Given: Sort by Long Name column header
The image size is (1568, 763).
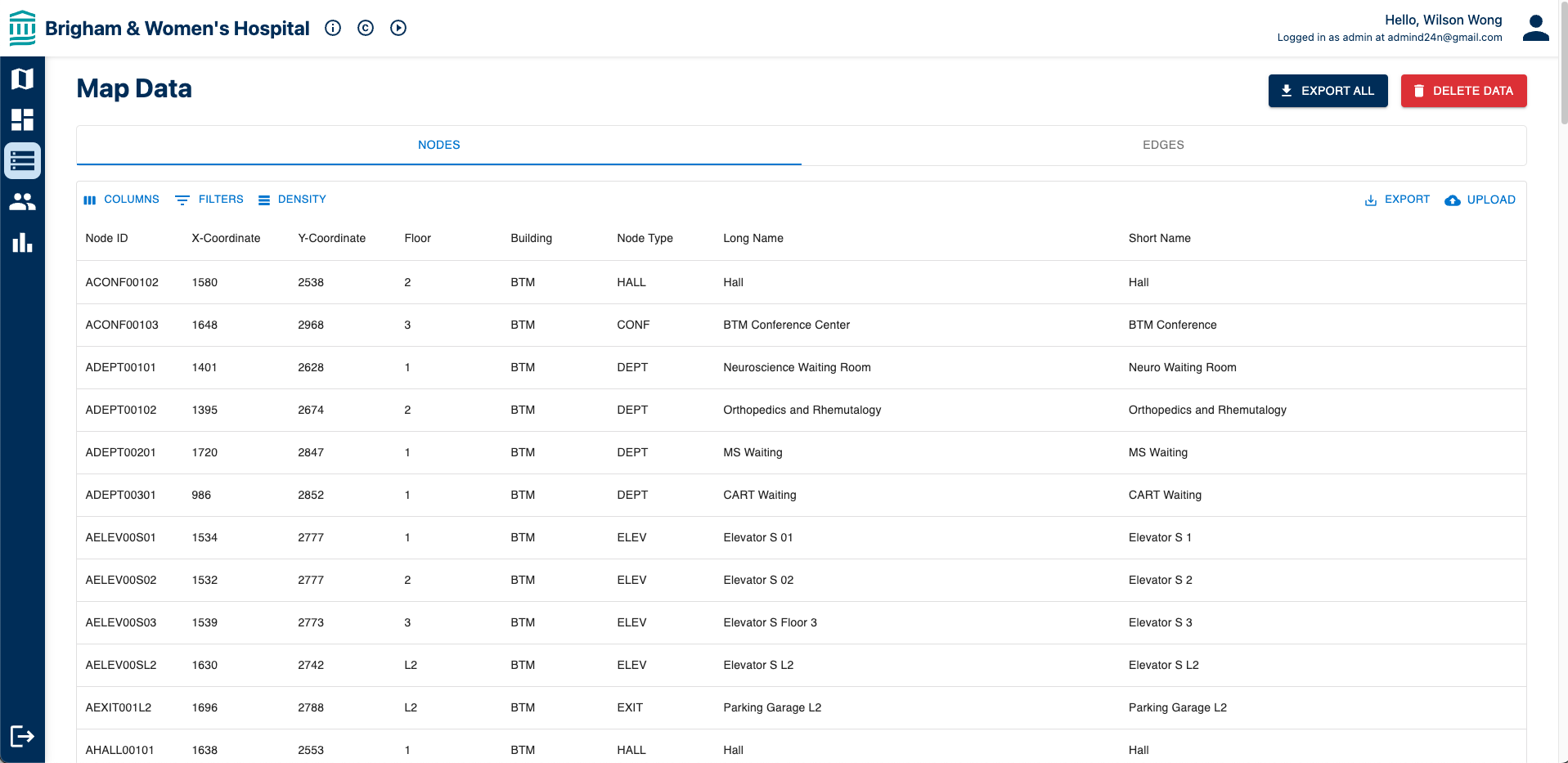Looking at the screenshot, I should tap(753, 238).
